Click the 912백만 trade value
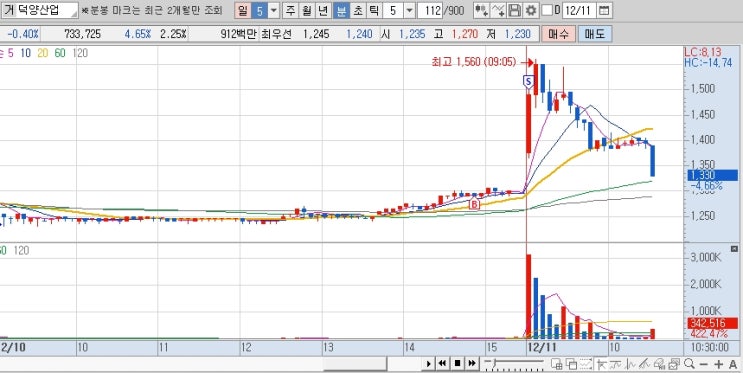 [x=238, y=34]
